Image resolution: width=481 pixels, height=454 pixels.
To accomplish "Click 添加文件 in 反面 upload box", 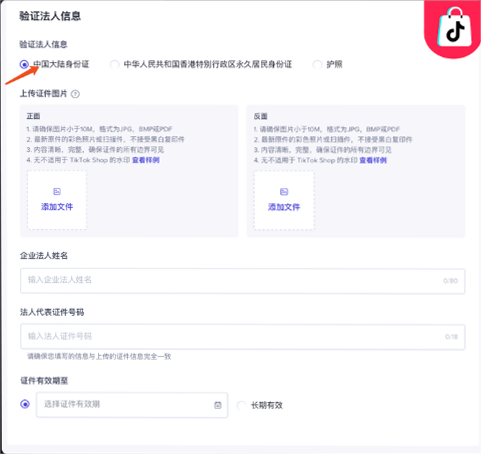I will (x=284, y=207).
